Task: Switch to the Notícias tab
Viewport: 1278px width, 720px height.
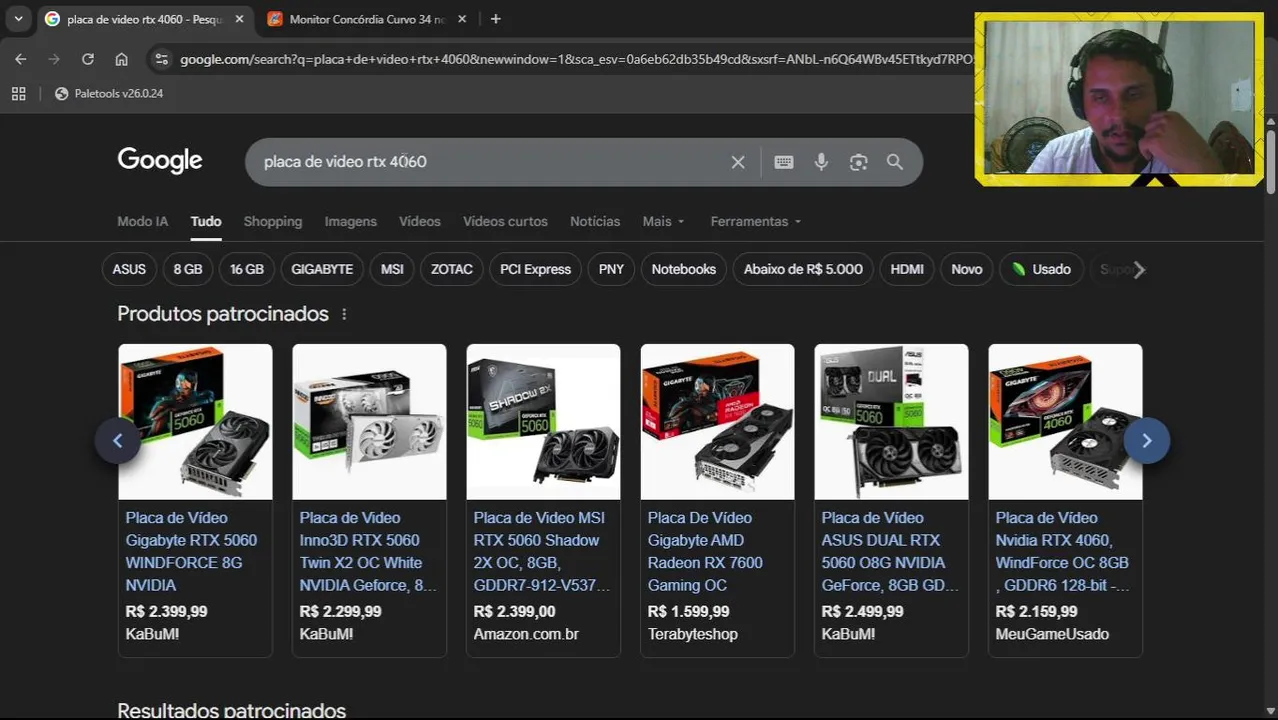Action: 595,221
